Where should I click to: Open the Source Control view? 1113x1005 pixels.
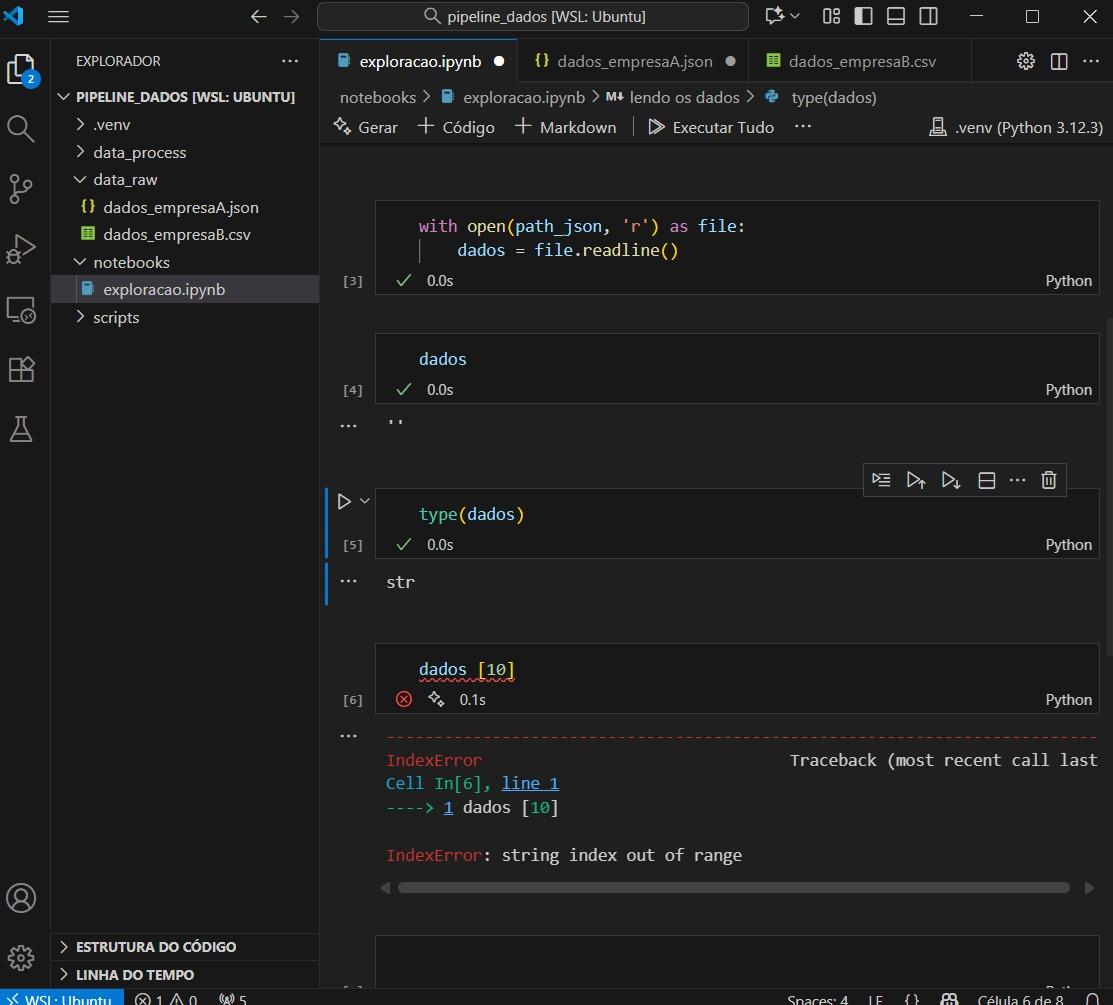[21, 188]
